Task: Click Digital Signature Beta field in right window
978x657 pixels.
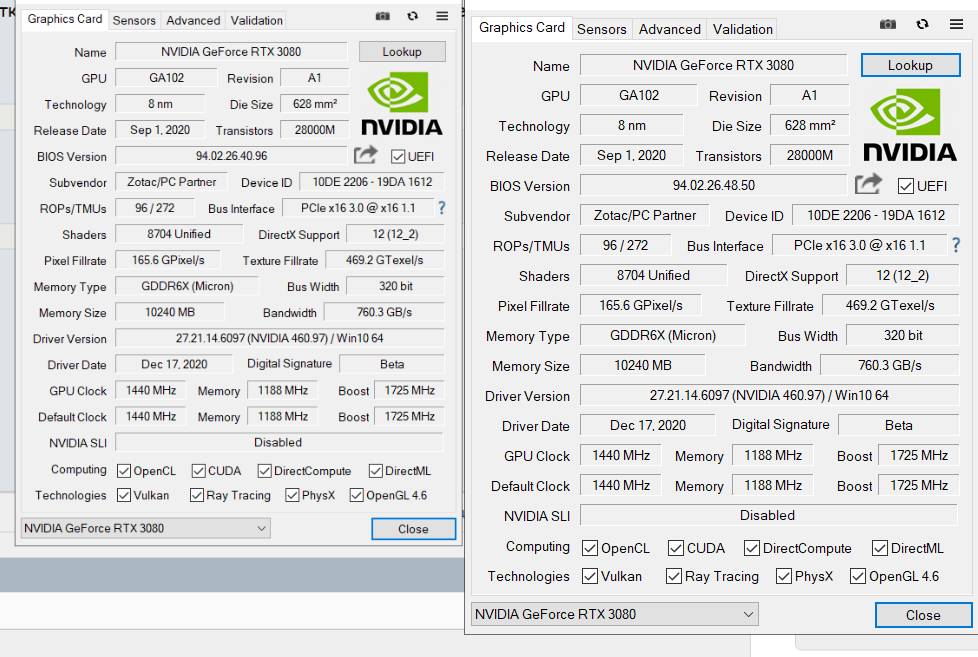Action: (898, 426)
